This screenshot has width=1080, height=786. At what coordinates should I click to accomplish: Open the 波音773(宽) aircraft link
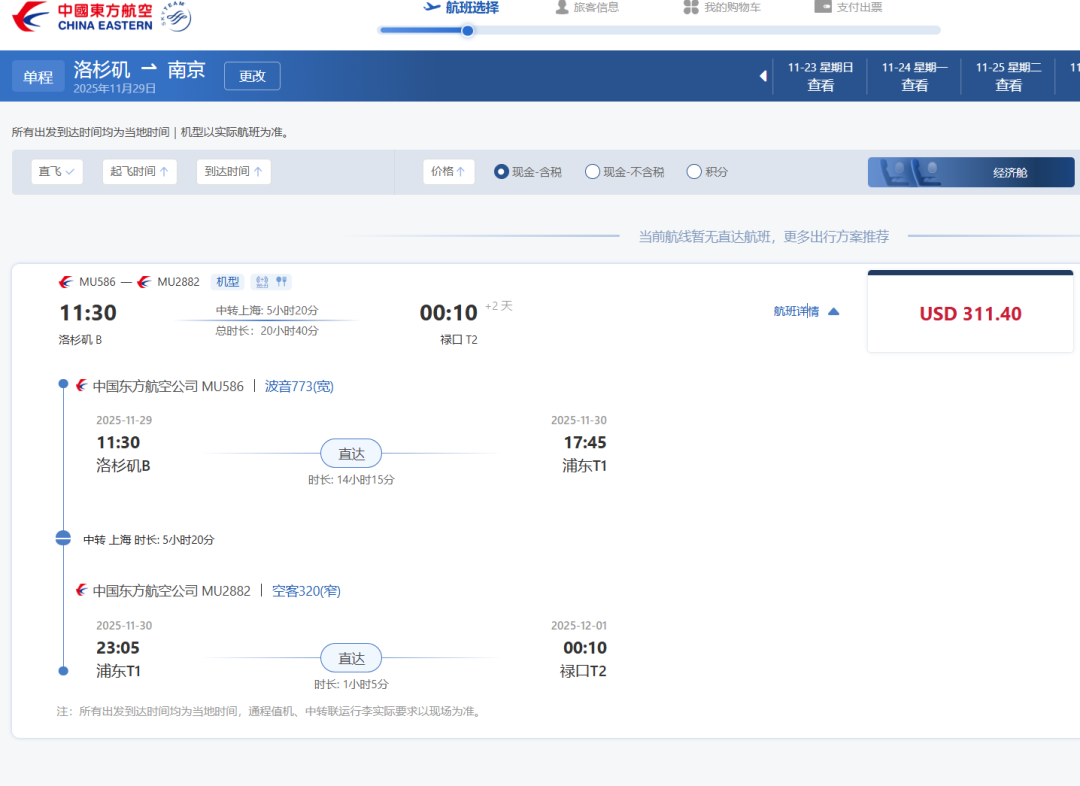[299, 386]
